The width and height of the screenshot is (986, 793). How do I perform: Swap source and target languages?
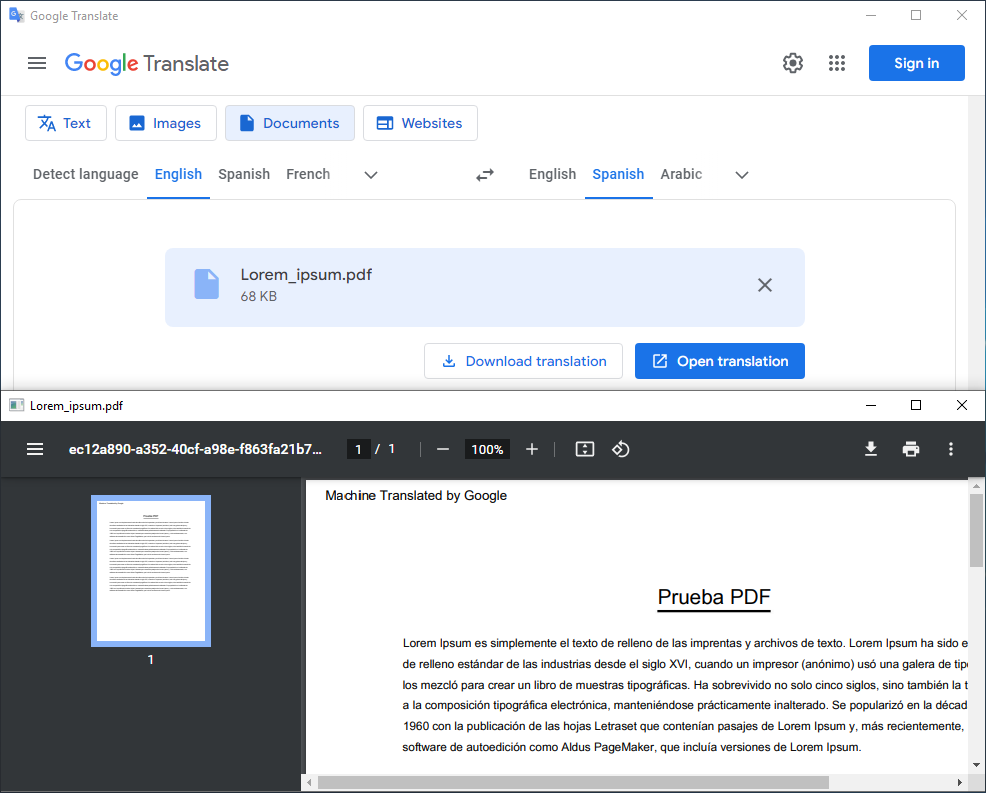pos(485,174)
